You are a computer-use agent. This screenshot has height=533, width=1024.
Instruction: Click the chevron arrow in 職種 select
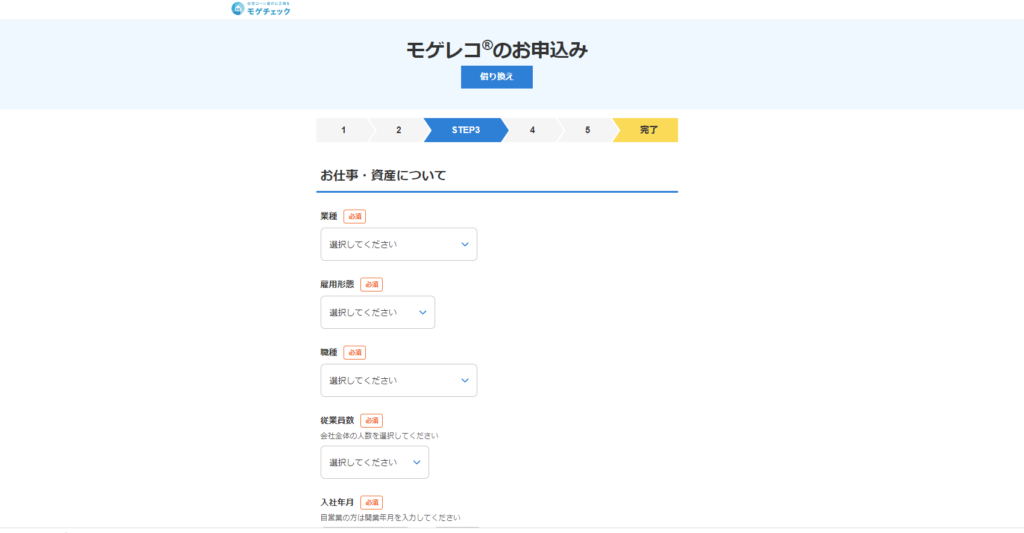click(x=465, y=380)
